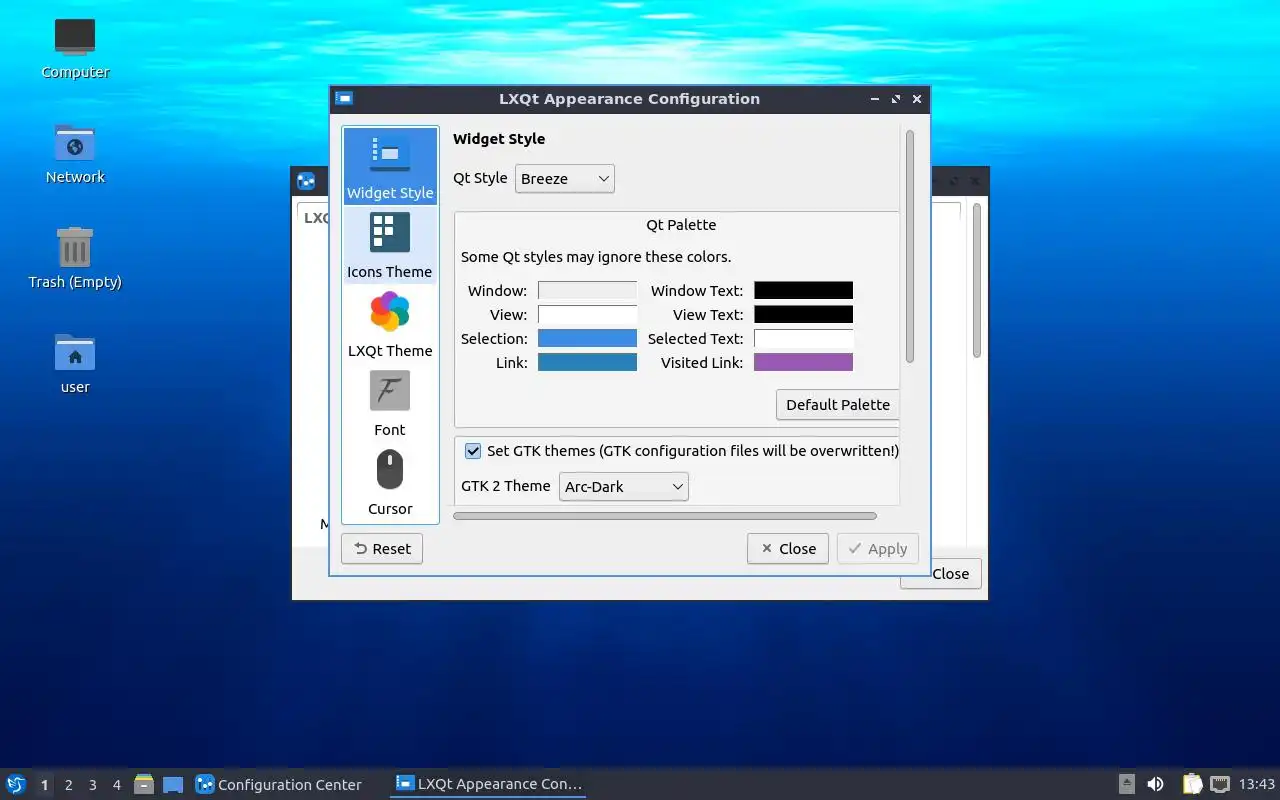Open the clipboard manager tray icon
Screen dimensions: 1280x800
pos(1192,784)
